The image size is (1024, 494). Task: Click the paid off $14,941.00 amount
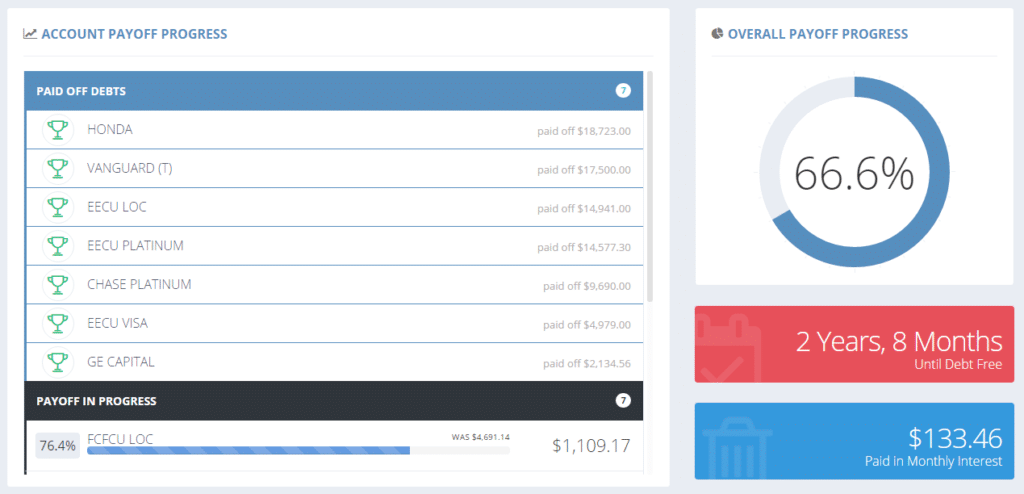pos(584,209)
